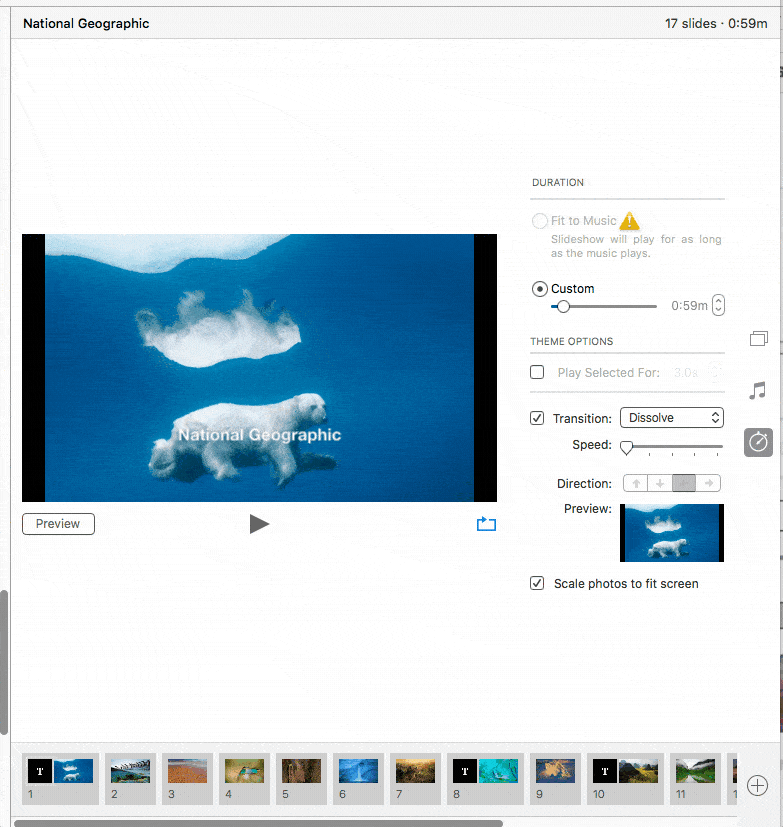783x827 pixels.
Task: Select slide 9 thumbnail
Action: [555, 771]
